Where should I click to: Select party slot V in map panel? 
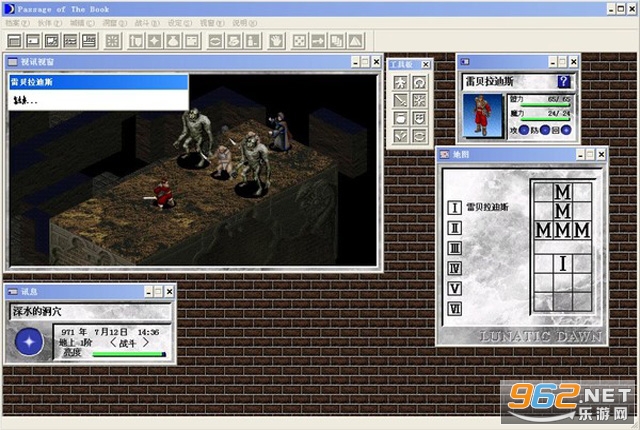pos(455,288)
